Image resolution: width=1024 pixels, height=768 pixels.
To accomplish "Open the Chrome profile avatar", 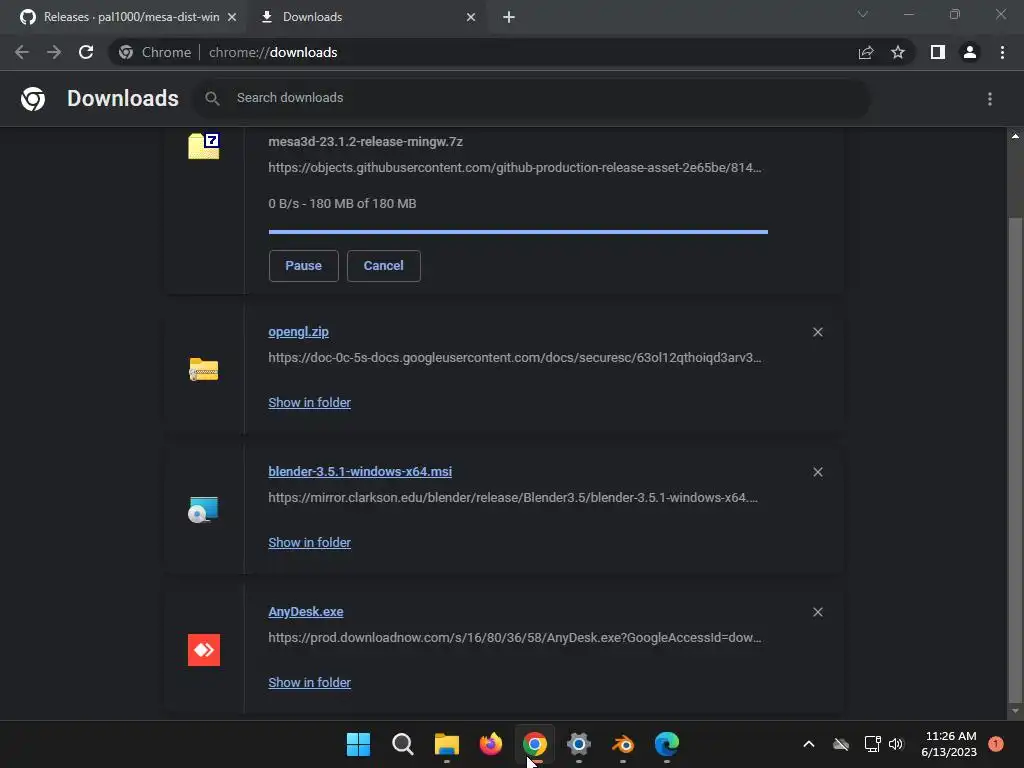I will (970, 52).
